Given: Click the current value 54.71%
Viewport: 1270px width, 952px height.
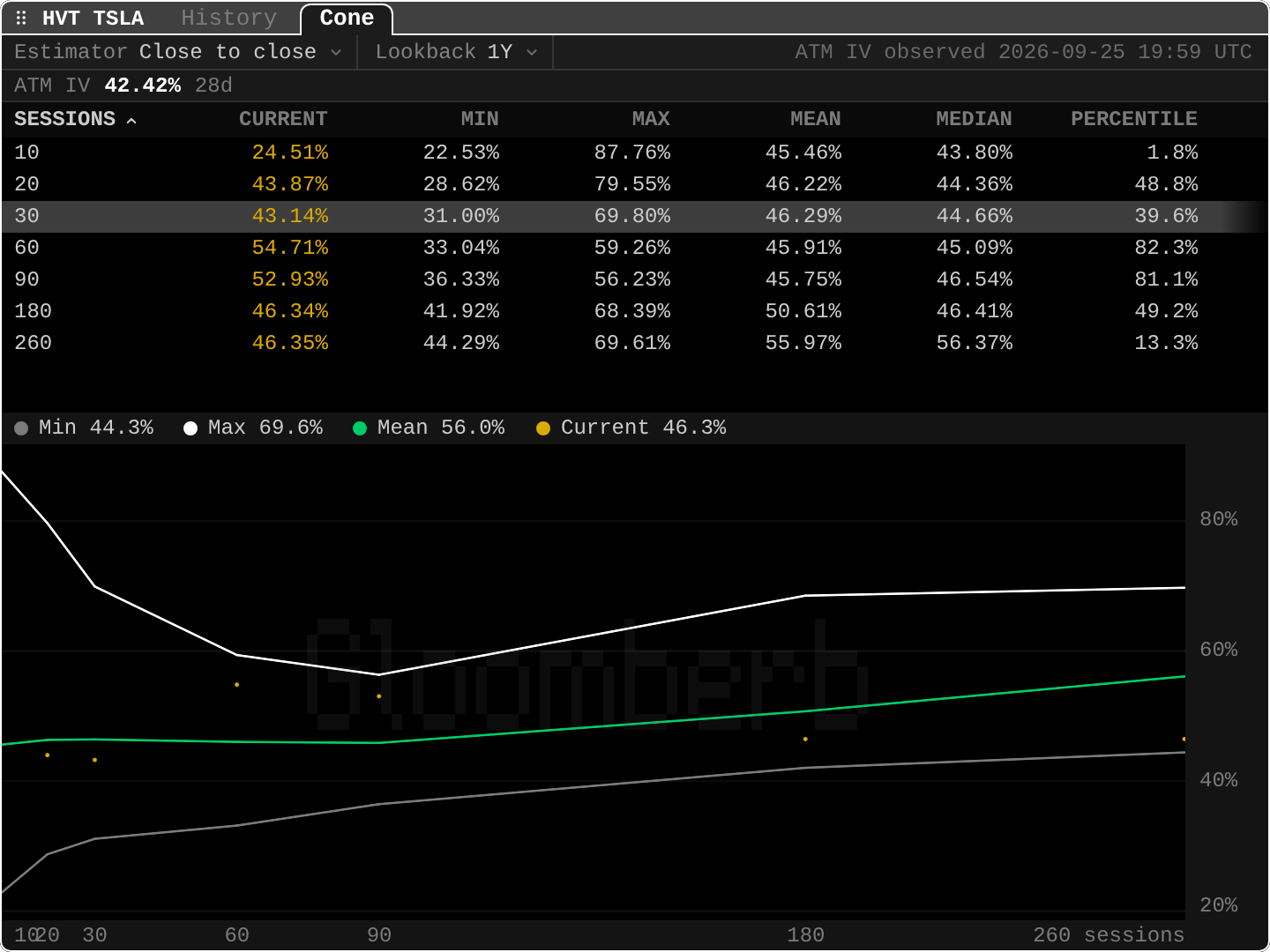Looking at the screenshot, I should tap(290, 248).
